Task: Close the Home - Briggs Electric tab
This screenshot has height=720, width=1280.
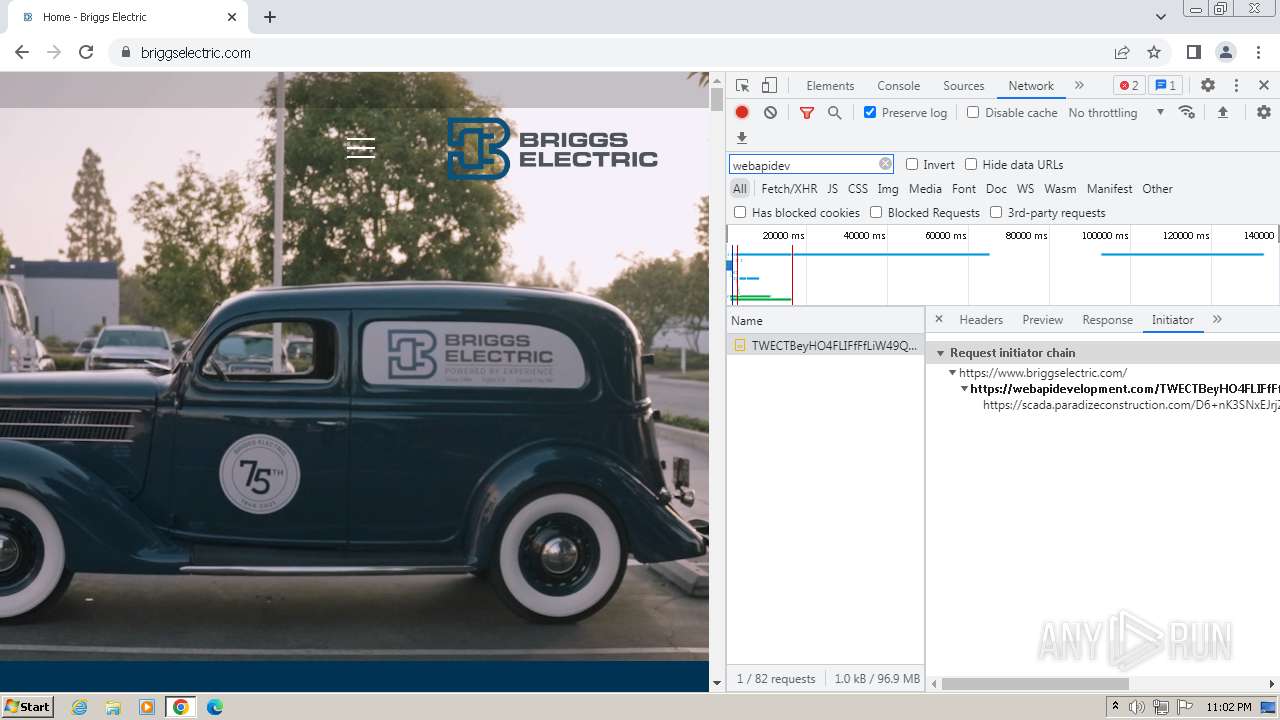Action: 232,17
